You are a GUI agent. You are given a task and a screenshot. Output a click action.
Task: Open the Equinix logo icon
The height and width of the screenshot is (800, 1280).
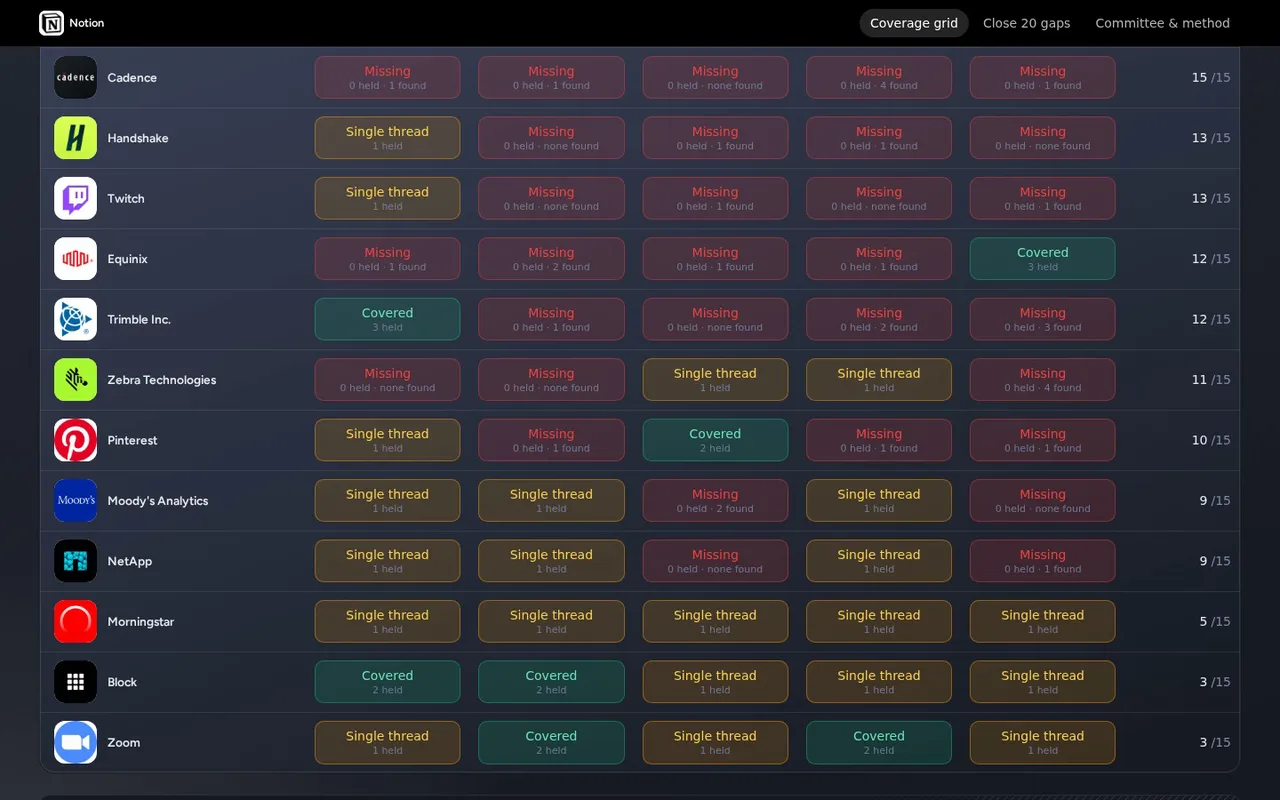point(75,259)
